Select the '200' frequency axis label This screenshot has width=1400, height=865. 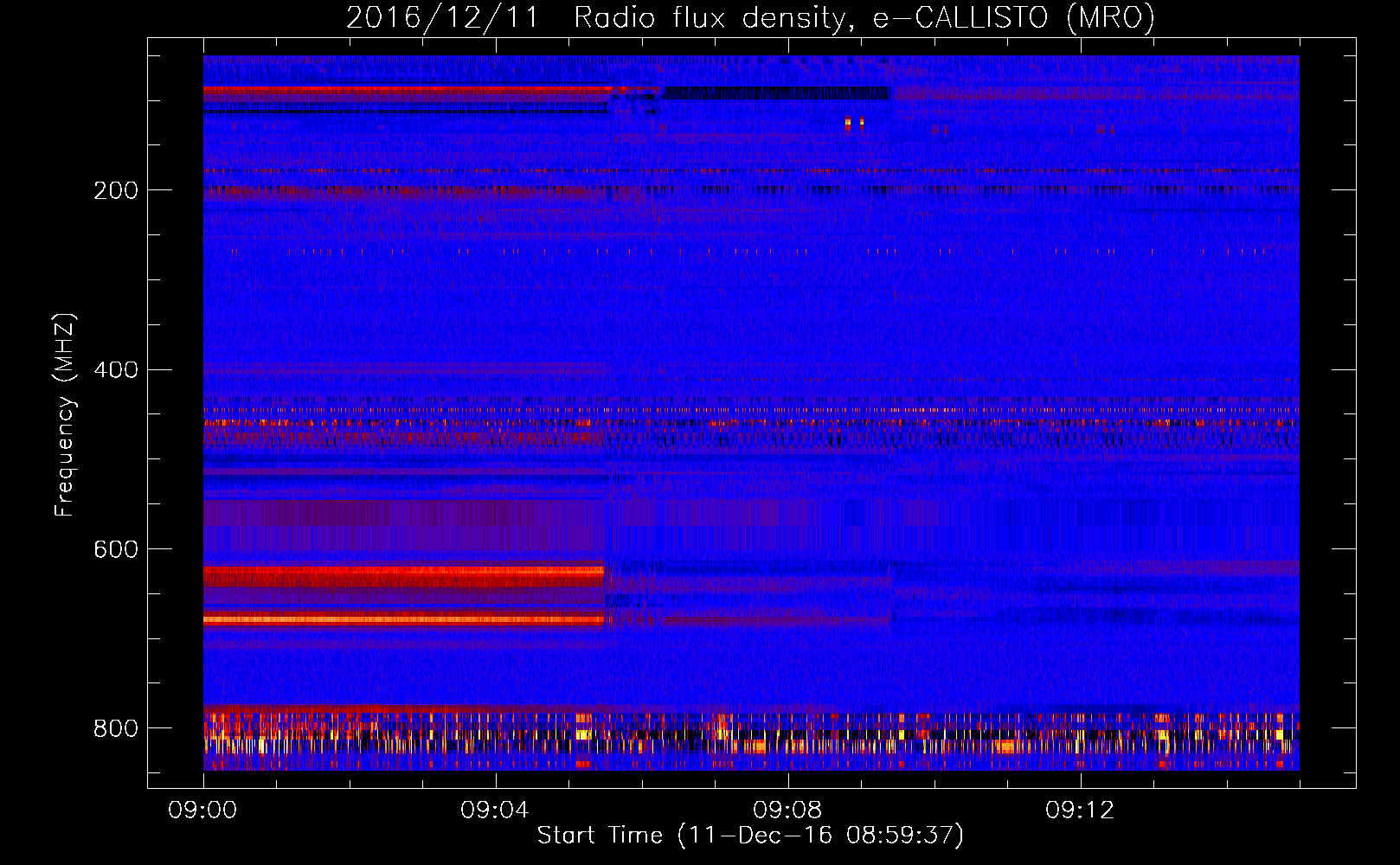(116, 190)
